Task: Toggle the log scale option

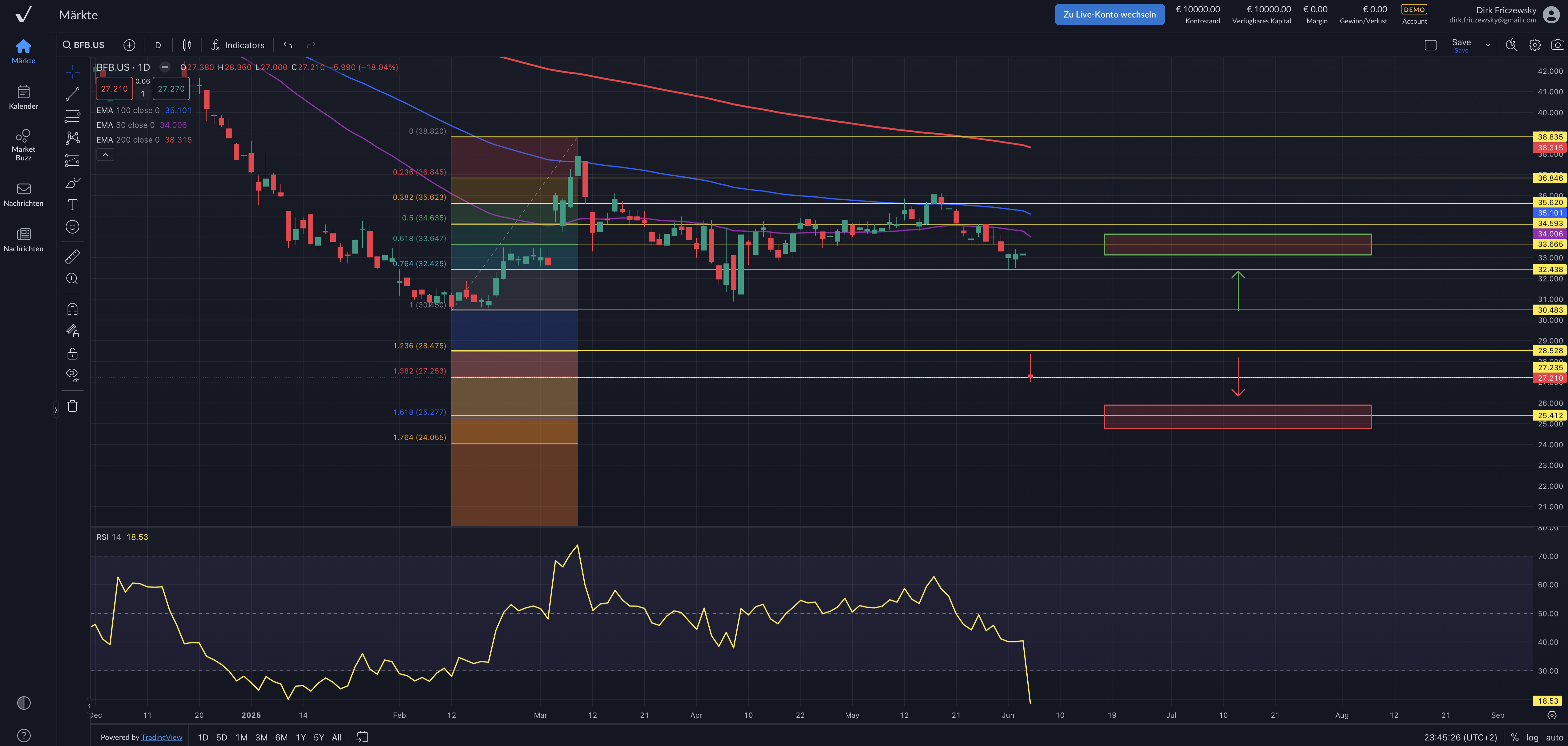Action: 1532,737
